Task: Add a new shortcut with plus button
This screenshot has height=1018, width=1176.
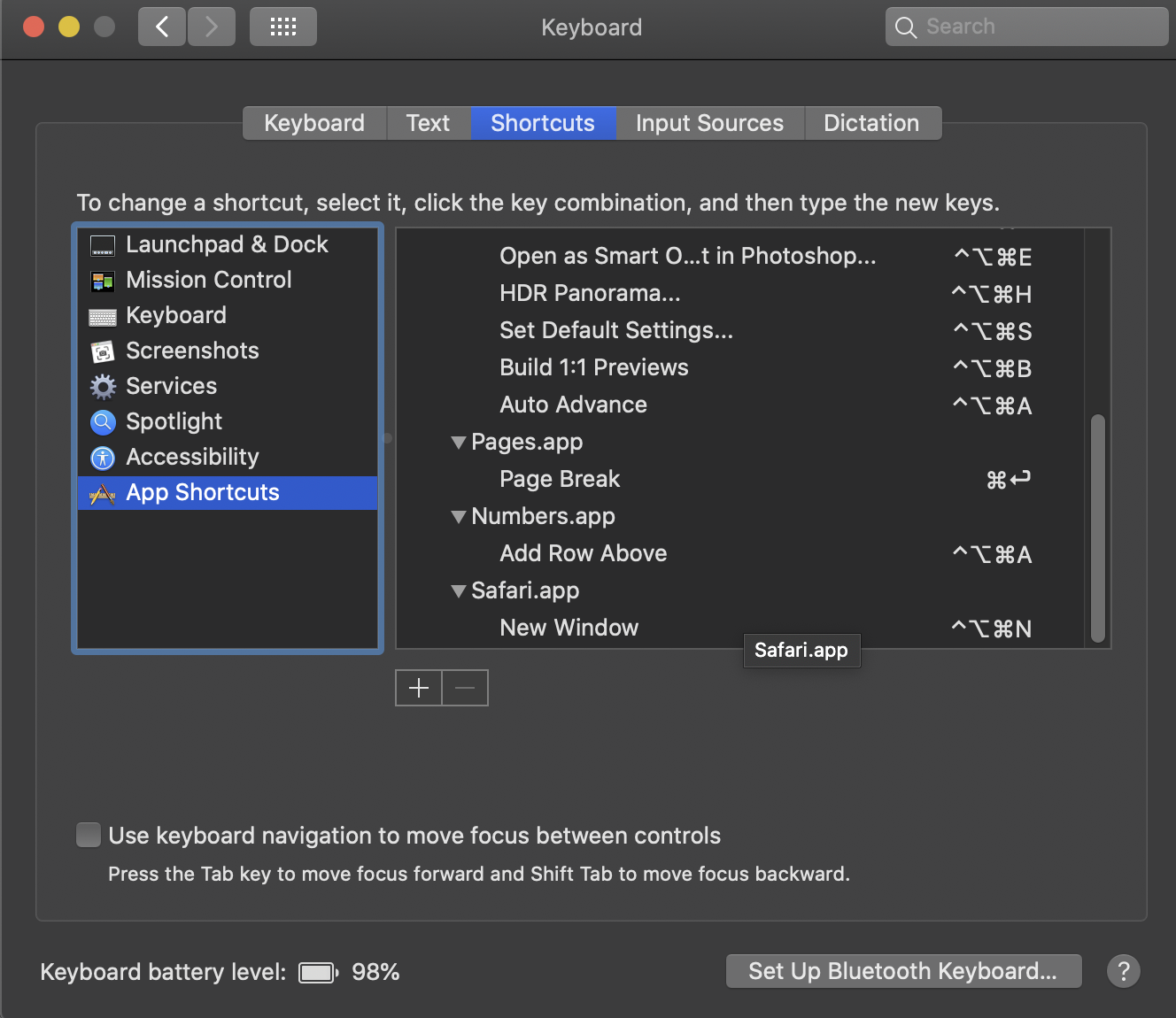Action: 419,688
